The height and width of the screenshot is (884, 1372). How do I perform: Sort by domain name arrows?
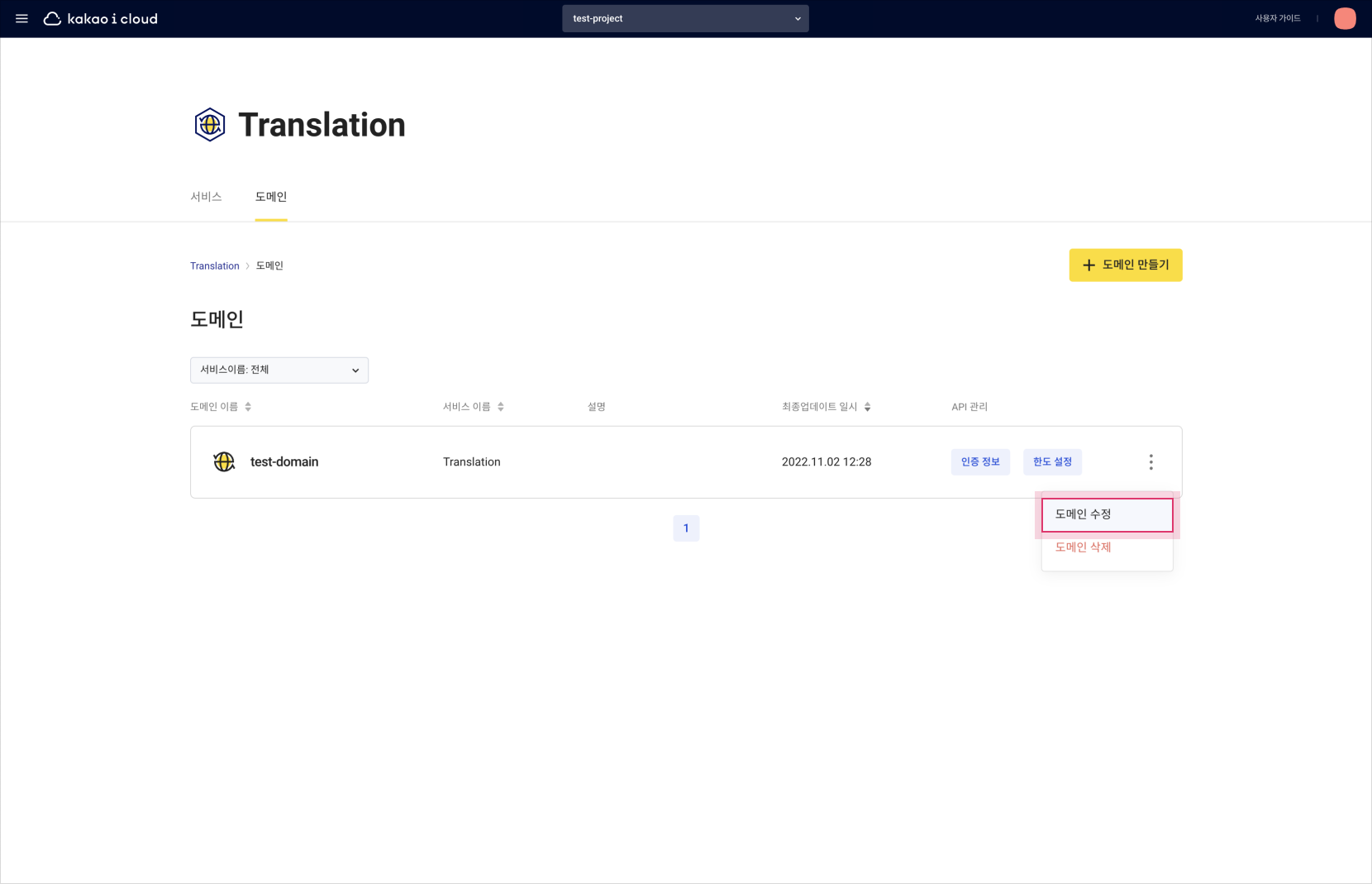pyautogui.click(x=248, y=407)
